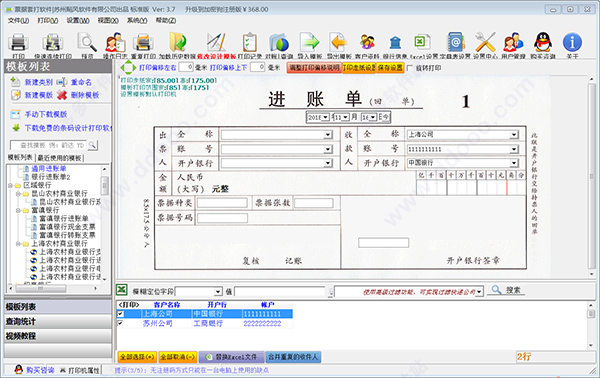The image size is (600, 378).
Task: Open 修改设计模板 template design icon
Action: pos(216,42)
